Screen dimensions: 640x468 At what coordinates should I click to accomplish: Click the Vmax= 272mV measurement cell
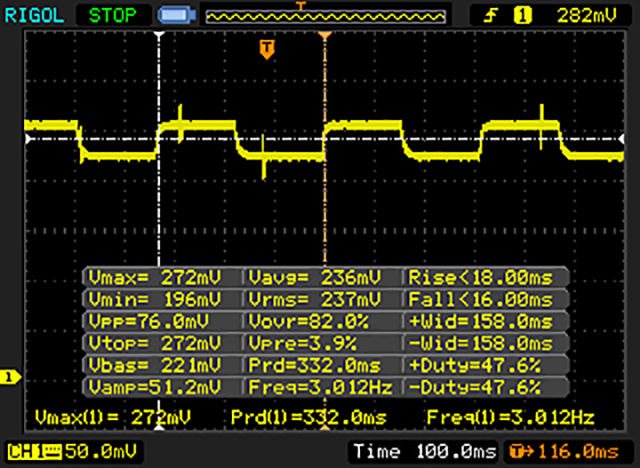[162, 277]
